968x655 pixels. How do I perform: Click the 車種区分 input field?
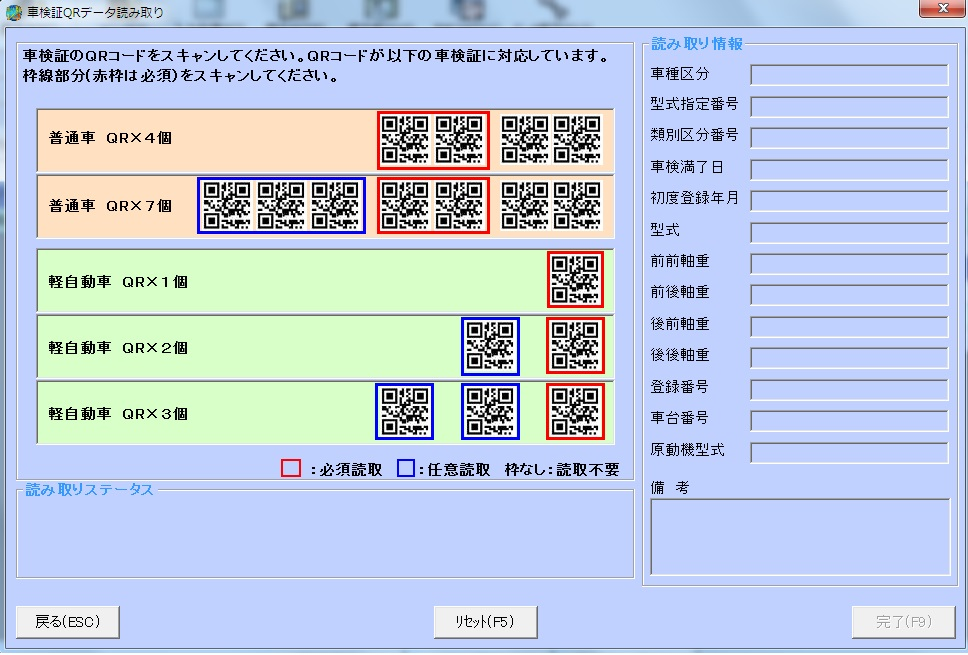(849, 75)
